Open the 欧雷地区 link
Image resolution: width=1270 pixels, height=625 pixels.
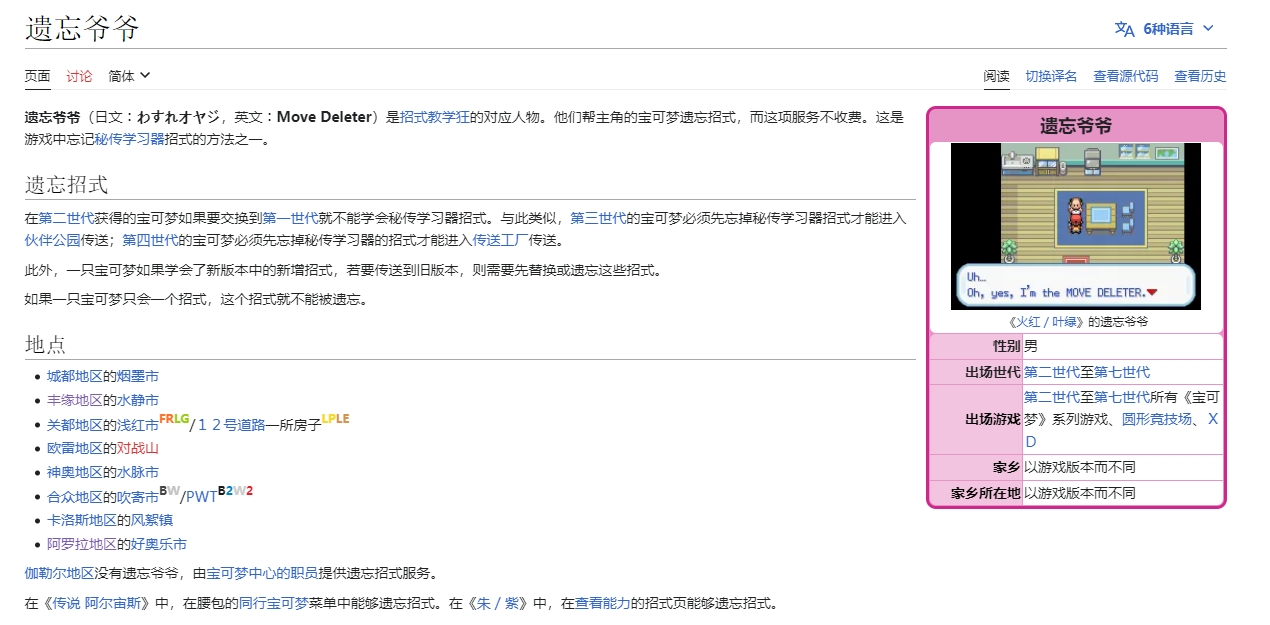pos(75,448)
